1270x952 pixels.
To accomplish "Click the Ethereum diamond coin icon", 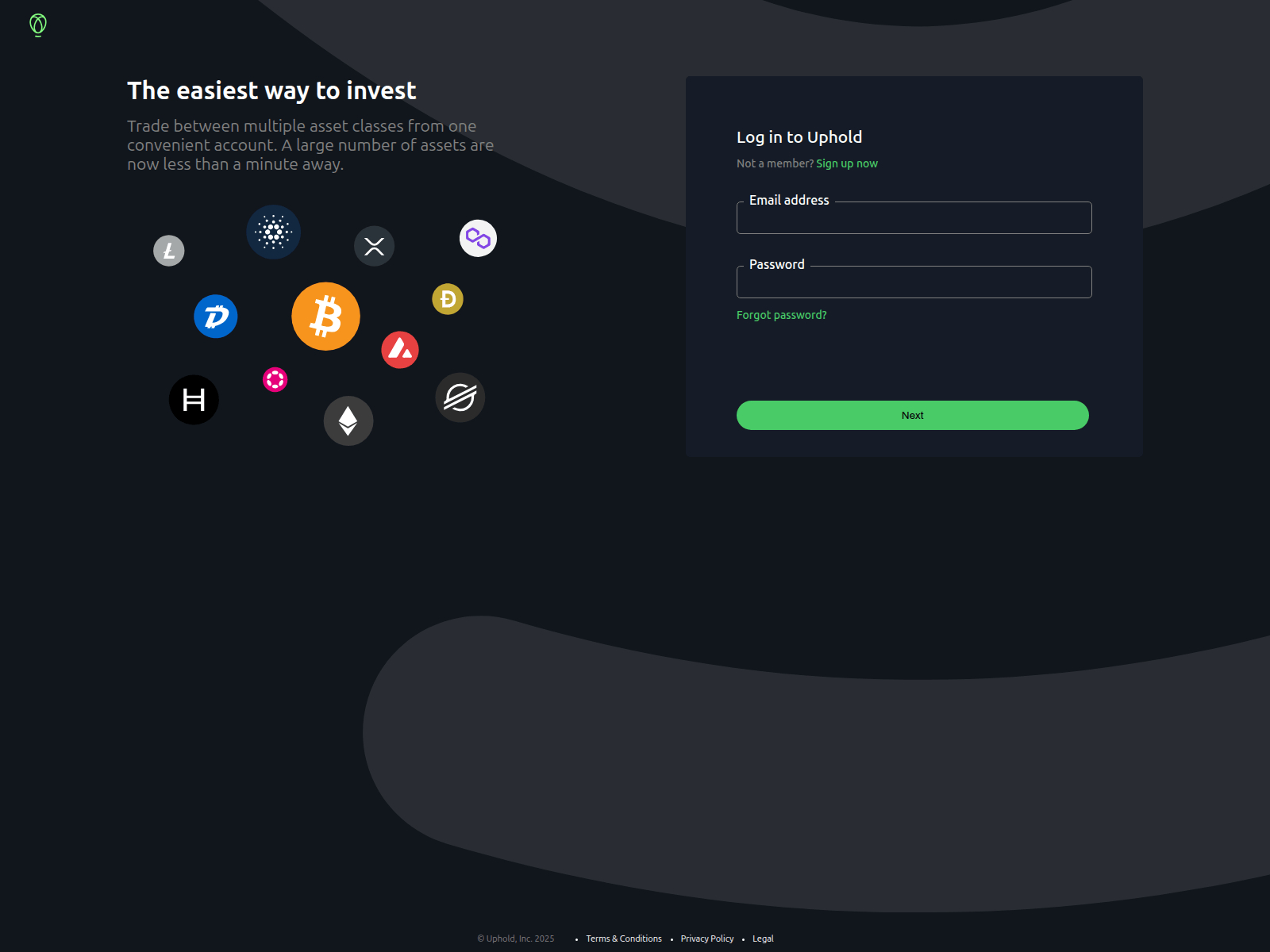I will tap(348, 420).
